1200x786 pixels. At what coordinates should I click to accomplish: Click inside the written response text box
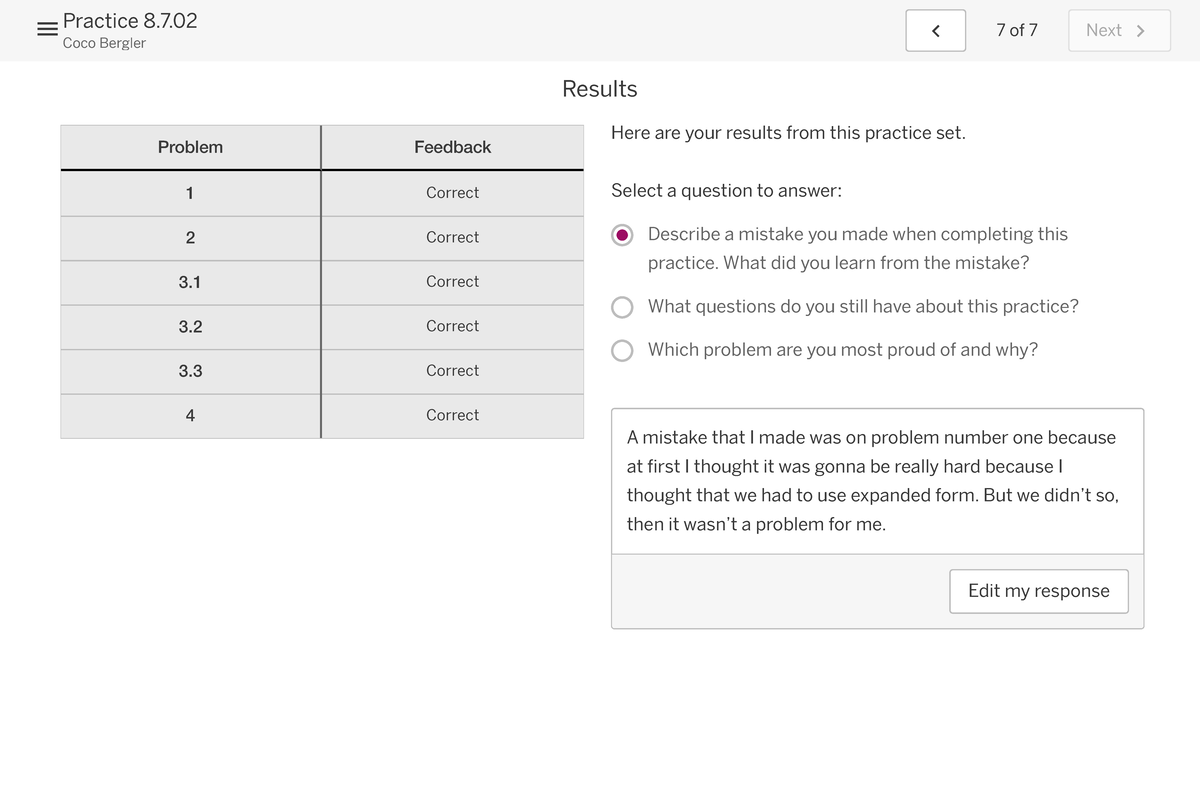click(877, 480)
